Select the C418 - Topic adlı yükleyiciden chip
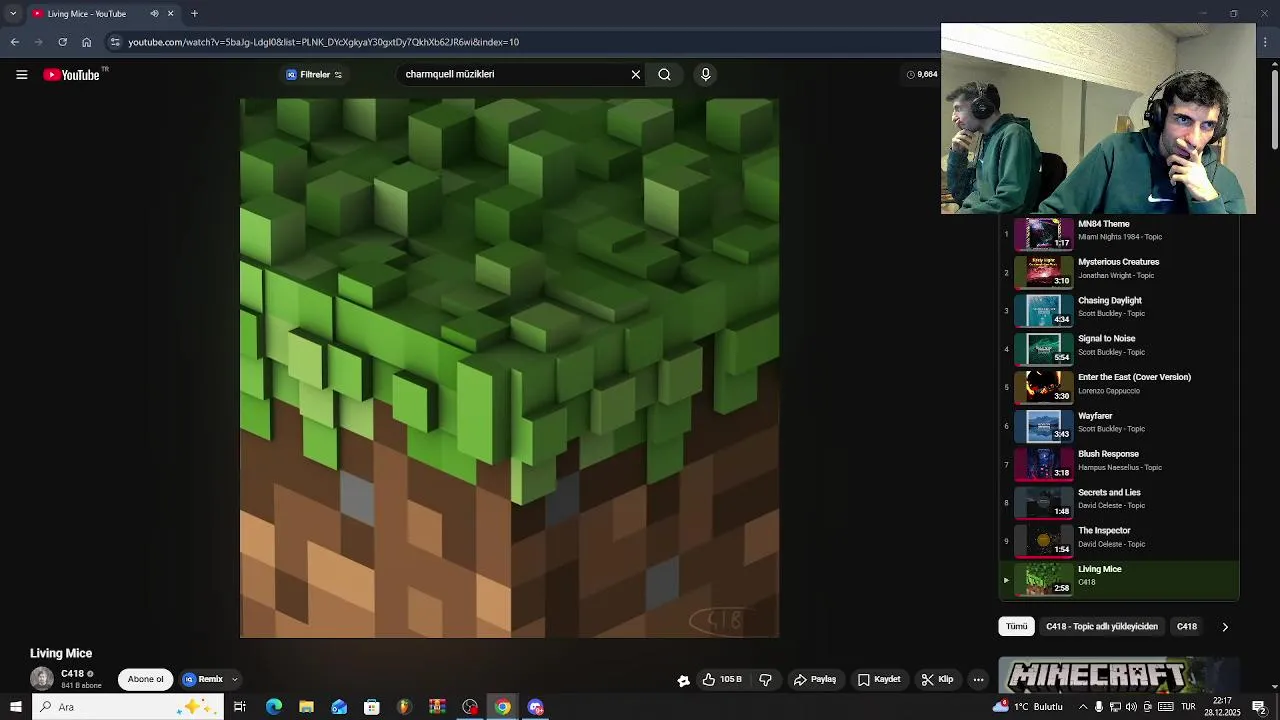The width and height of the screenshot is (1280, 720). [x=1101, y=627]
